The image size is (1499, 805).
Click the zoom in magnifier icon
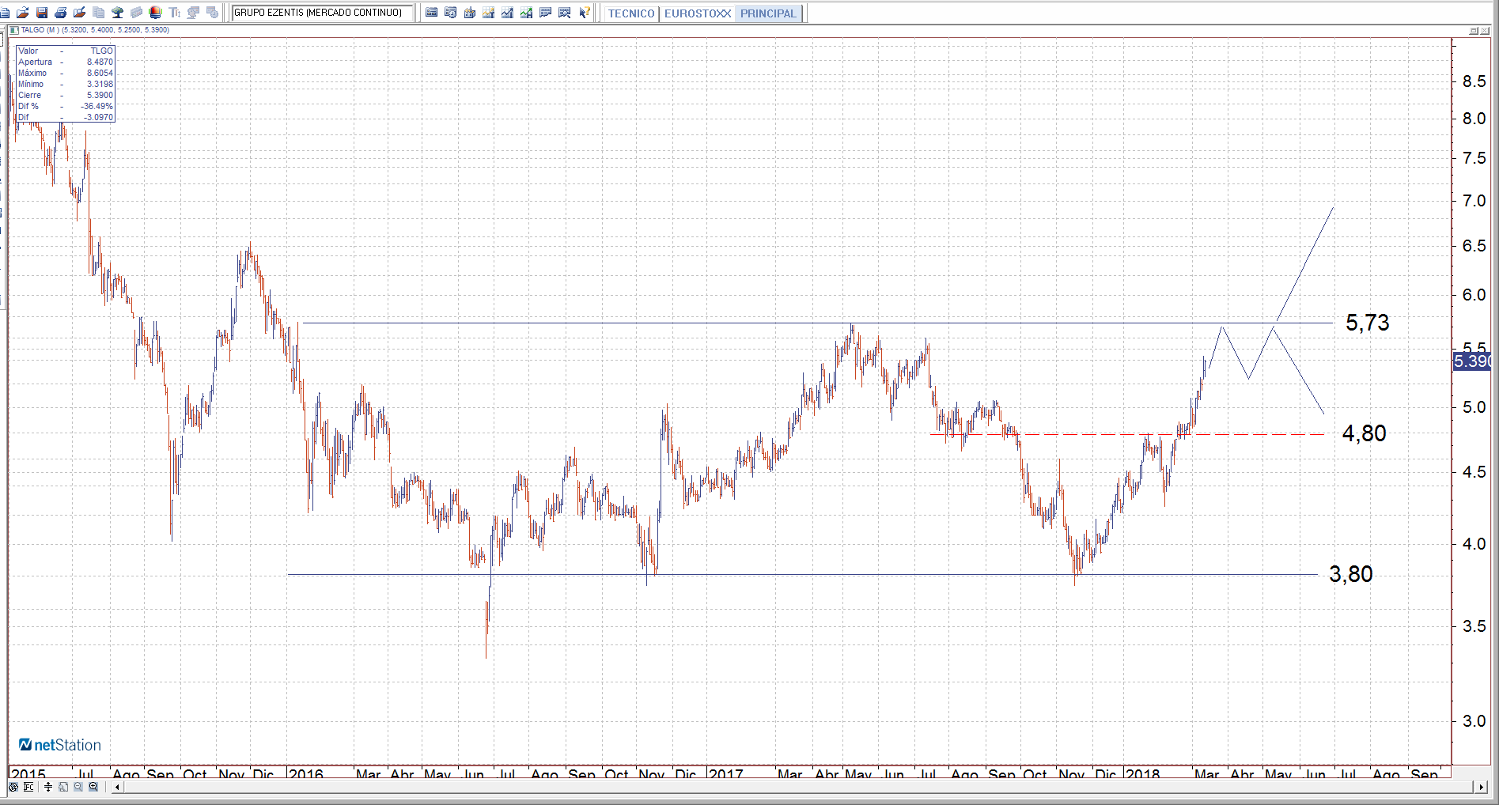(x=93, y=788)
